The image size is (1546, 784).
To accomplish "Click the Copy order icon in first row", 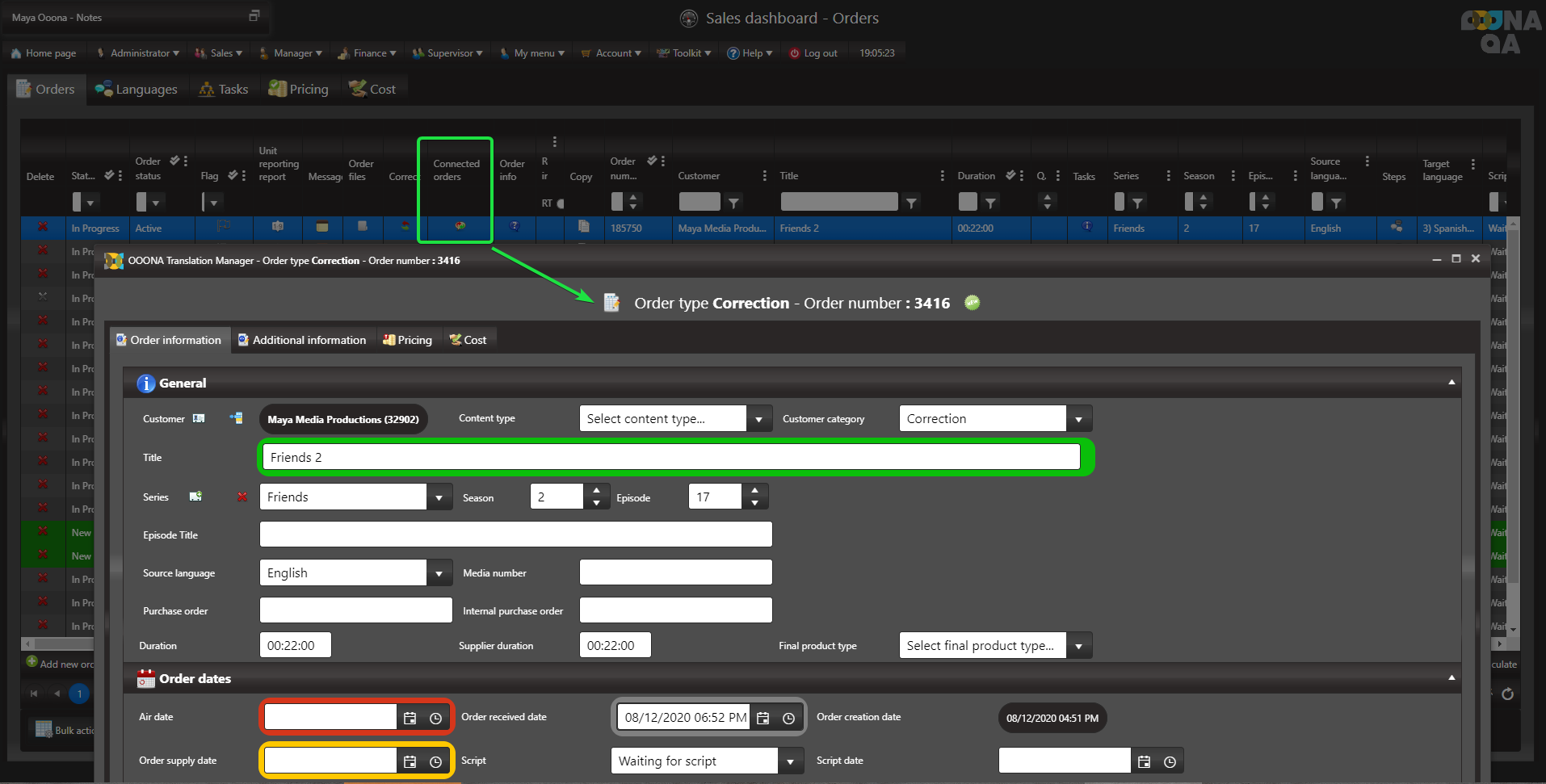I will pyautogui.click(x=583, y=227).
